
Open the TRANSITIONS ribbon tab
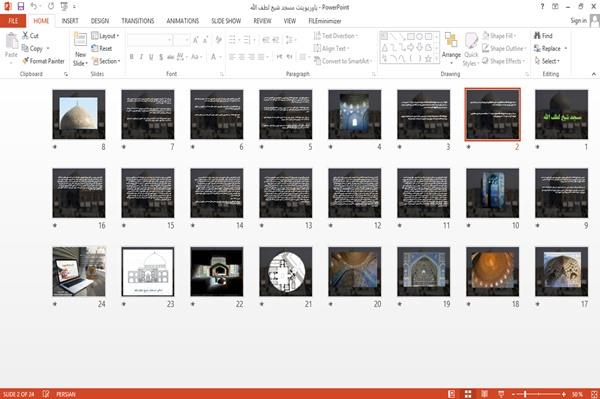(138, 21)
